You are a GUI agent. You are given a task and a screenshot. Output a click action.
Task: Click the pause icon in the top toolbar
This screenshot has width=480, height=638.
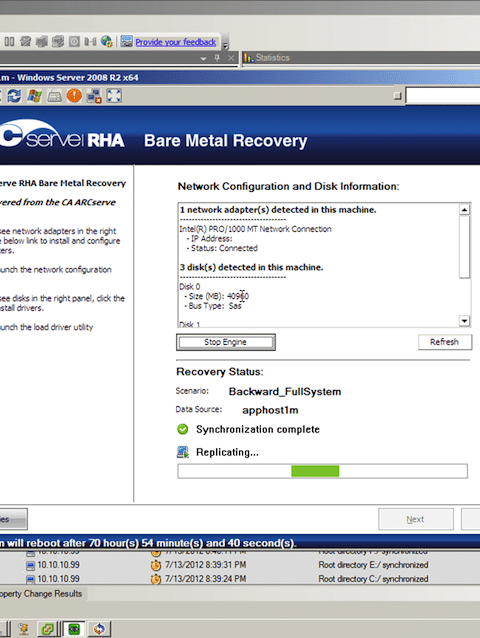coord(9,42)
